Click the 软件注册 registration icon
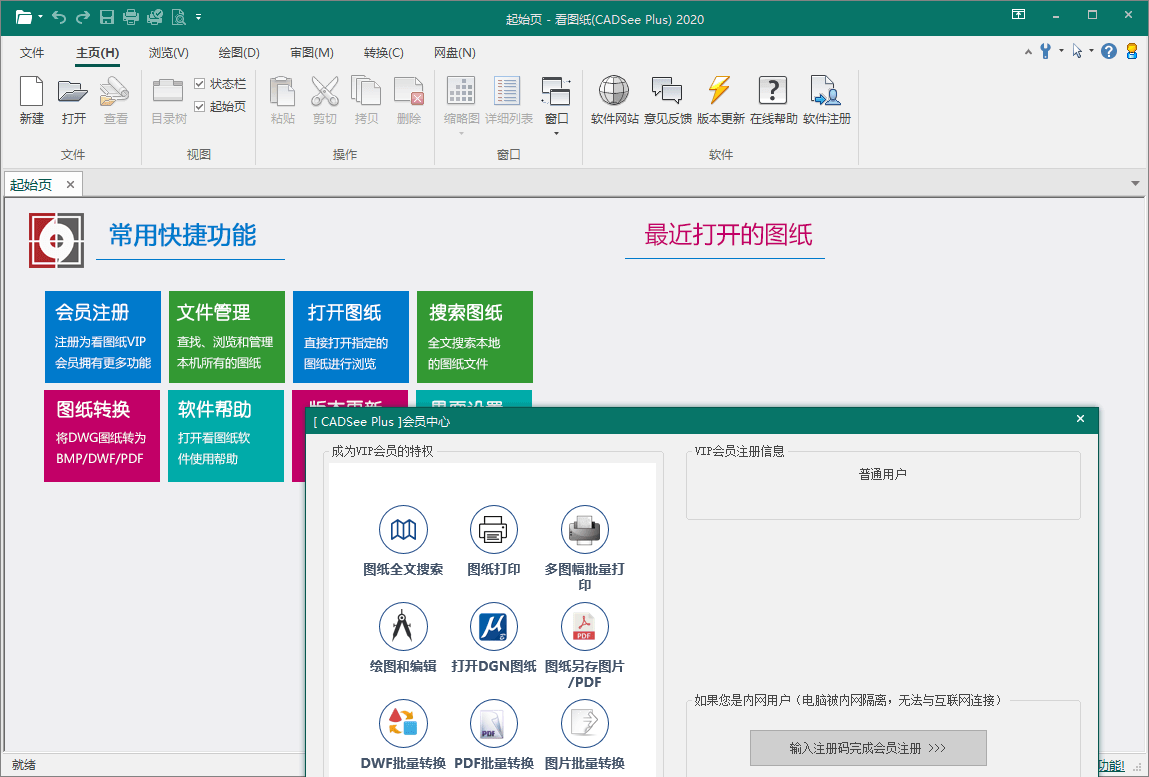This screenshot has width=1149, height=777. pyautogui.click(x=826, y=92)
